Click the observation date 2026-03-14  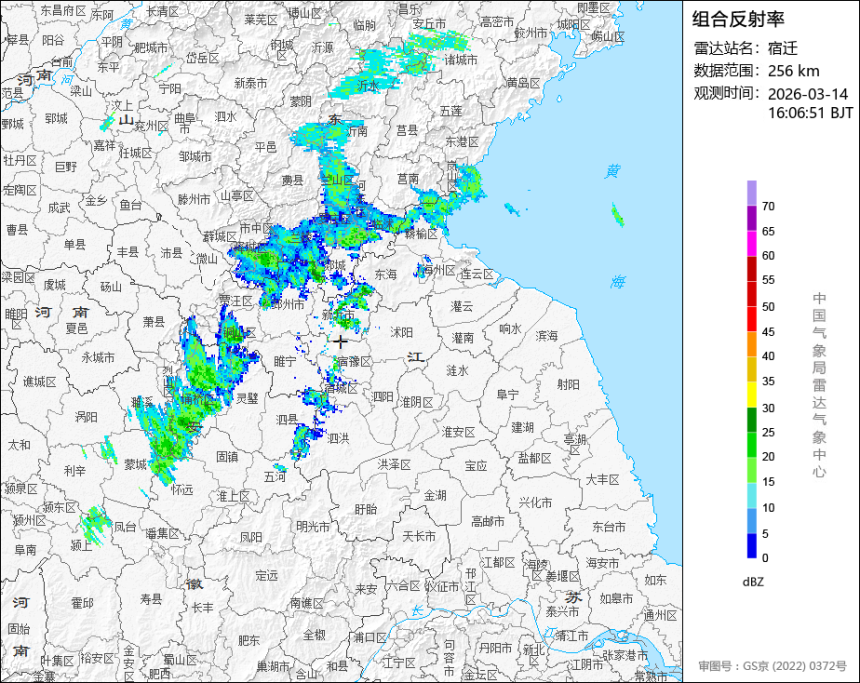pyautogui.click(x=808, y=94)
